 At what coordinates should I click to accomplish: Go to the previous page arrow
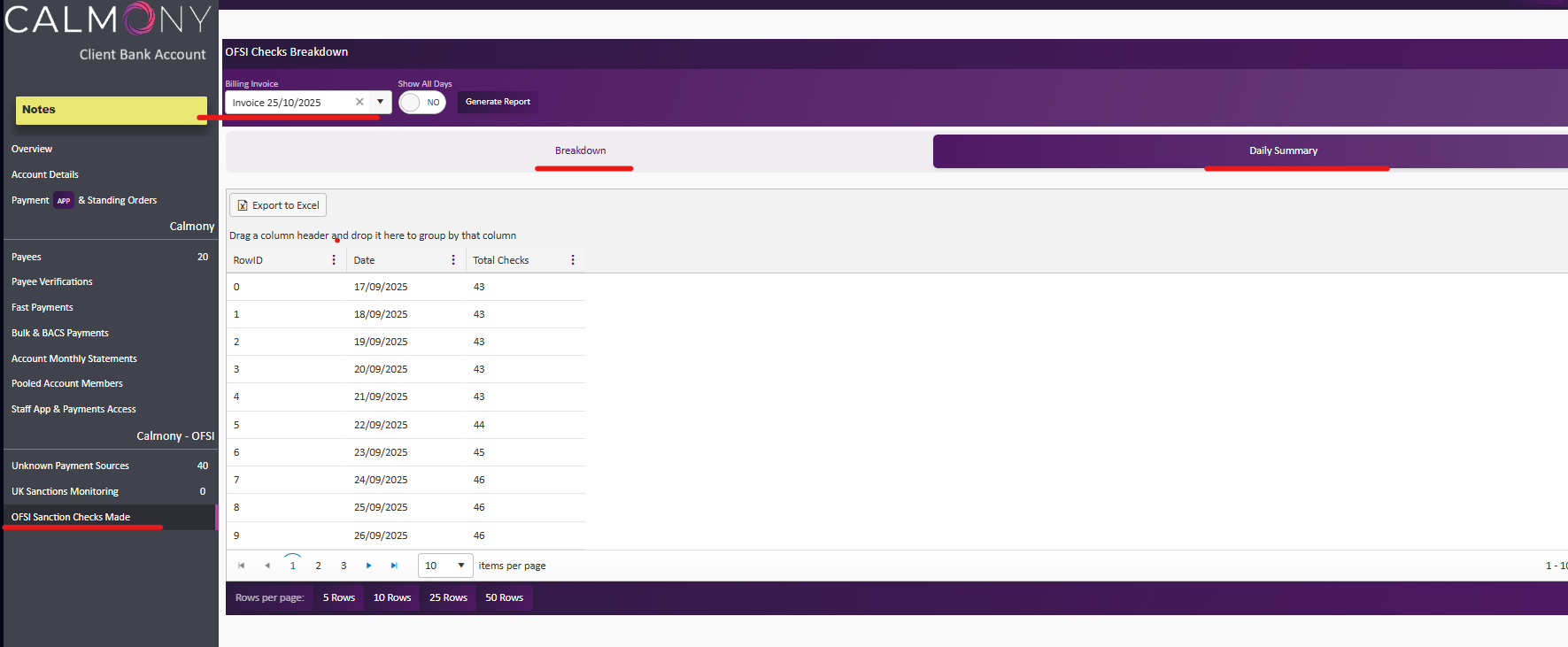pos(266,566)
